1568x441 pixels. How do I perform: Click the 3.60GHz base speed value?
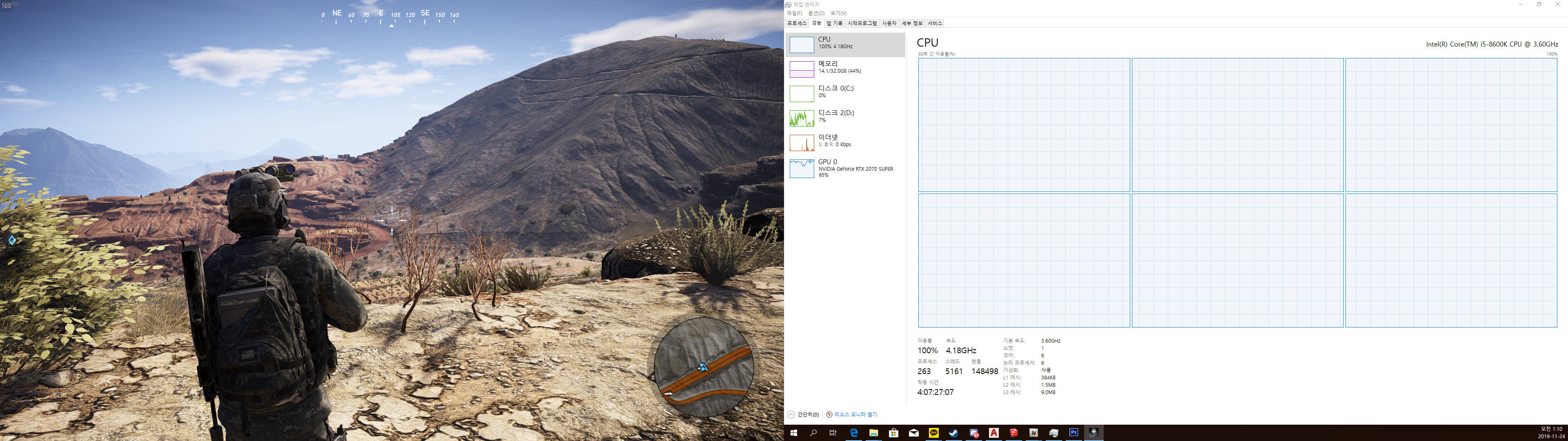(1051, 341)
